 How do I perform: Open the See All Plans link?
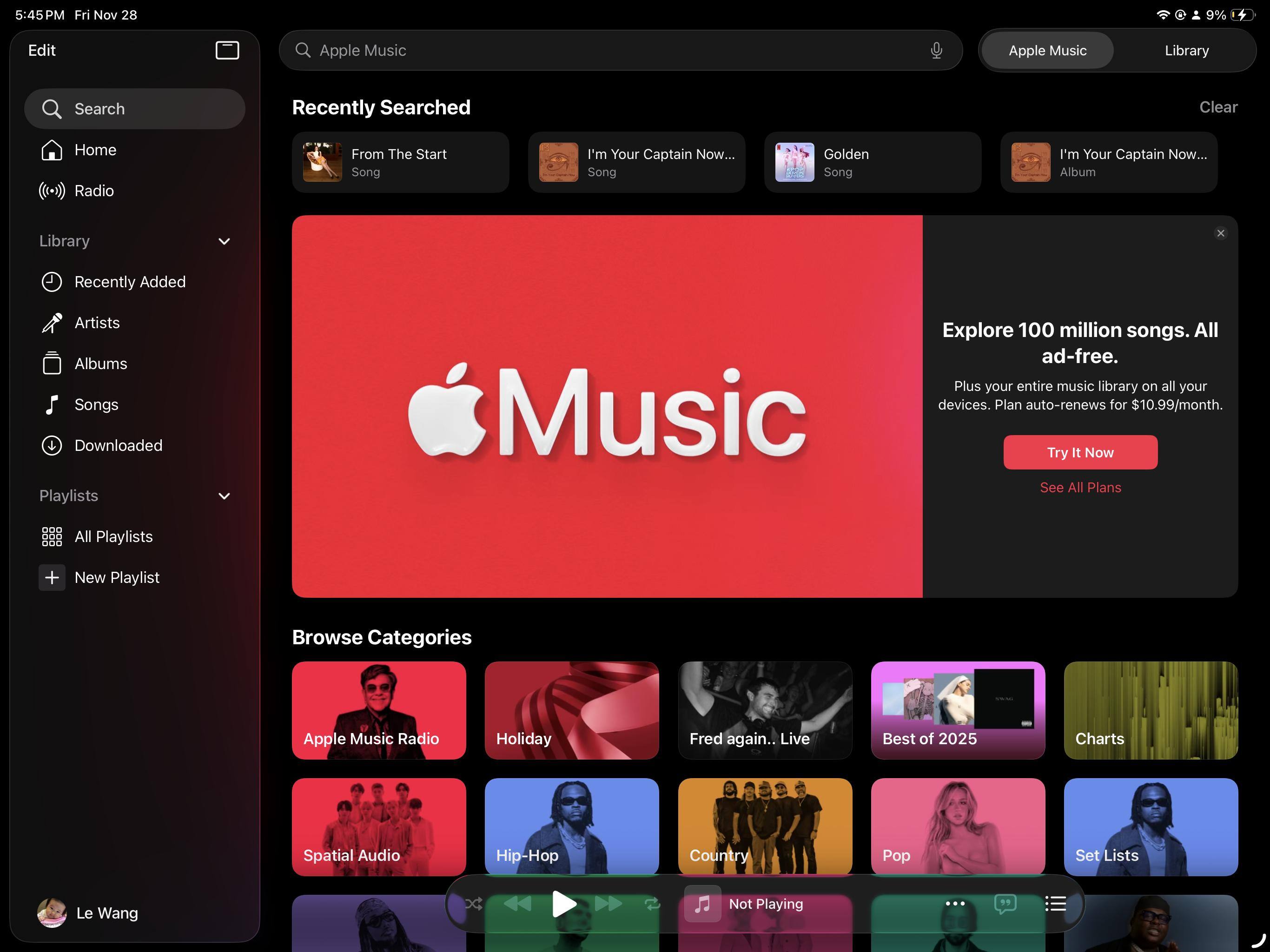click(1080, 488)
